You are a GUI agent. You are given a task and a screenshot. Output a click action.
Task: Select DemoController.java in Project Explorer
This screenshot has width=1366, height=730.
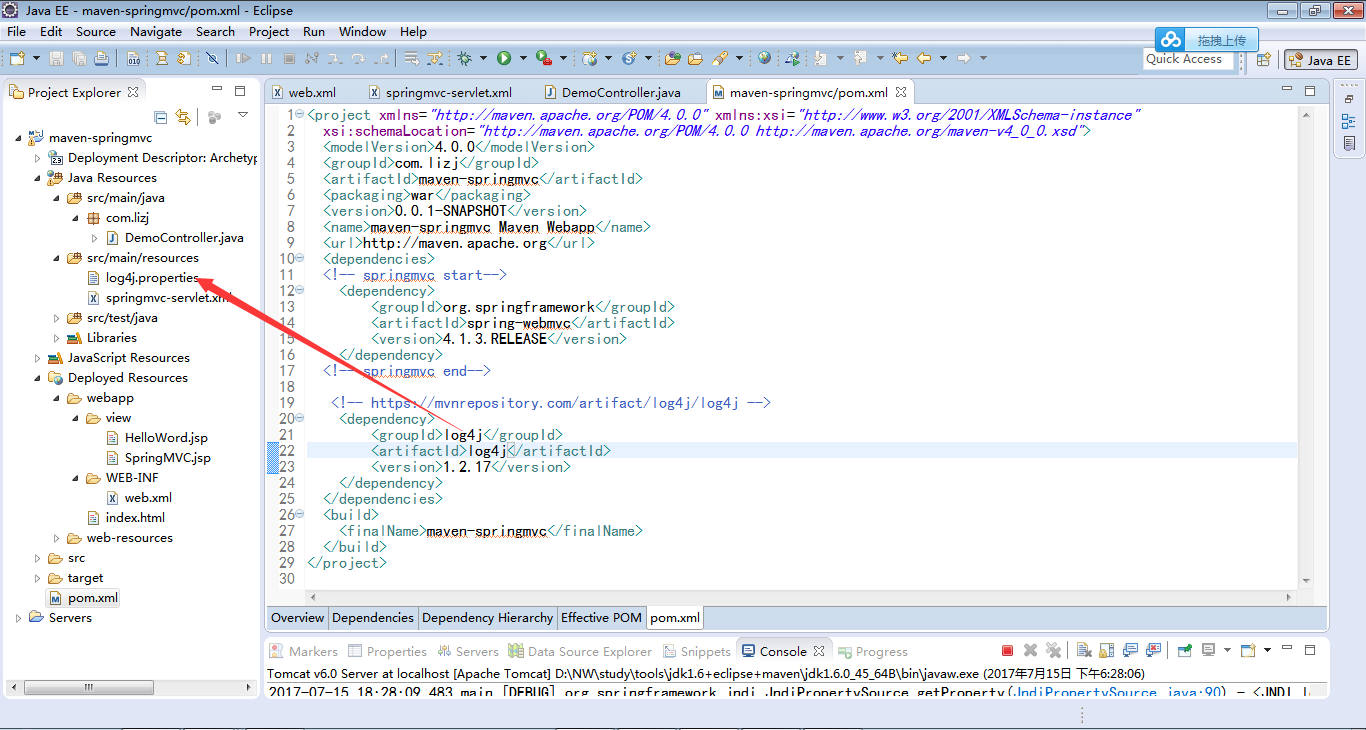175,238
